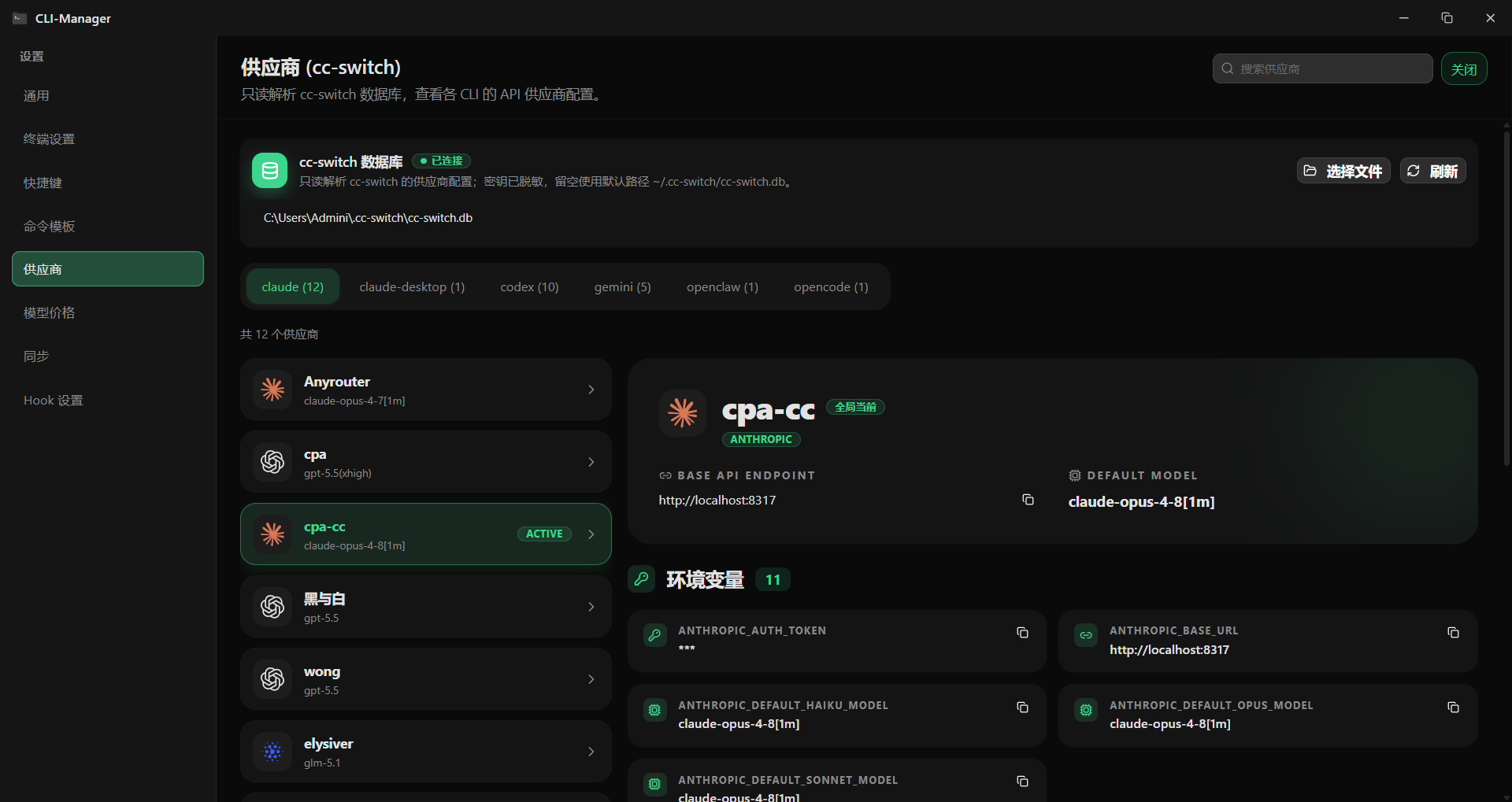Copy the ANTHROPIC_AUTH_TOKEN value
The height and width of the screenshot is (802, 1512).
tap(1022, 633)
